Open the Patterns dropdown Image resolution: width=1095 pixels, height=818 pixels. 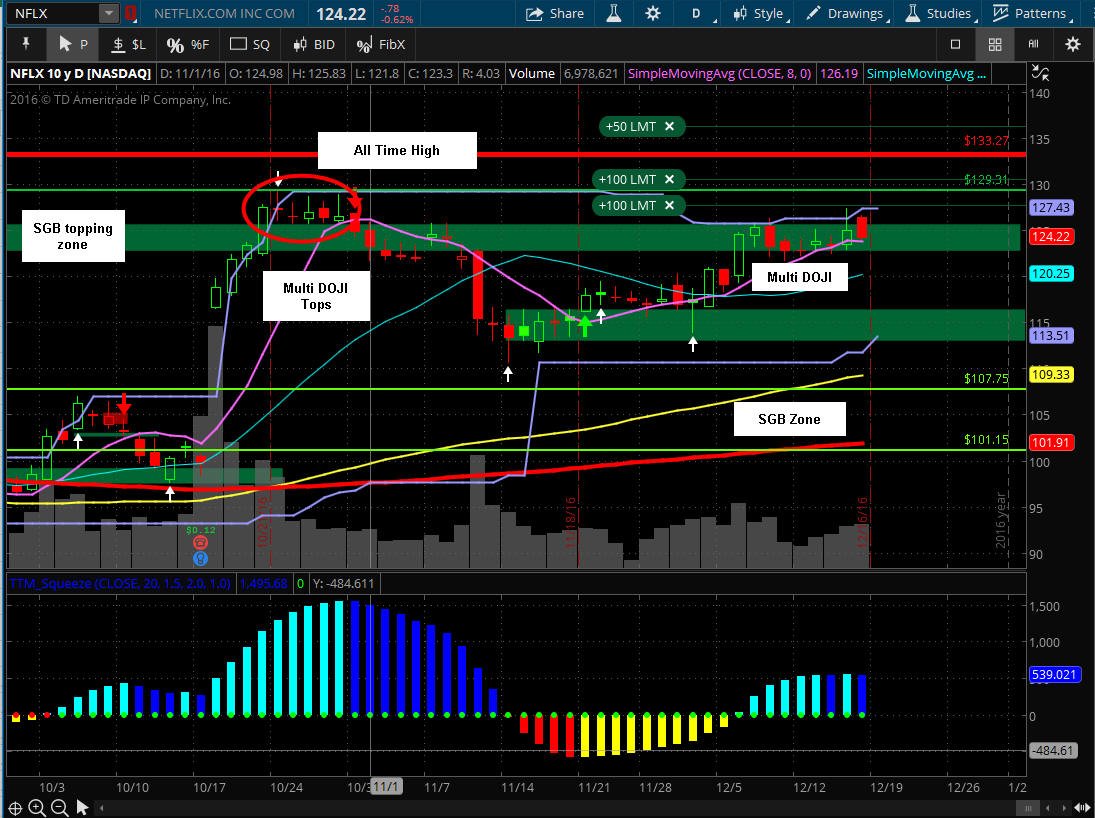point(1032,13)
